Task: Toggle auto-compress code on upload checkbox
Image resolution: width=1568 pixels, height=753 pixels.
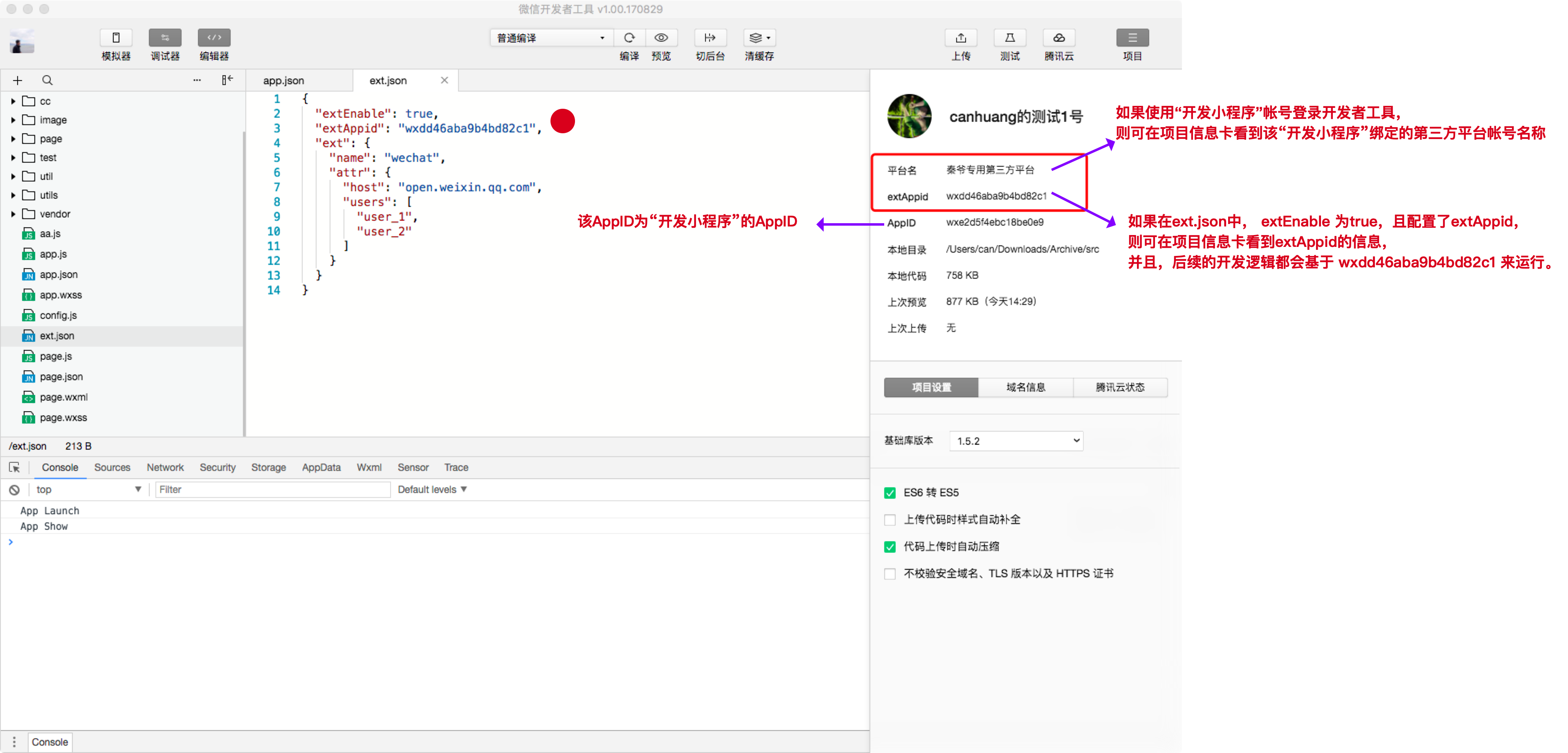Action: tap(890, 547)
